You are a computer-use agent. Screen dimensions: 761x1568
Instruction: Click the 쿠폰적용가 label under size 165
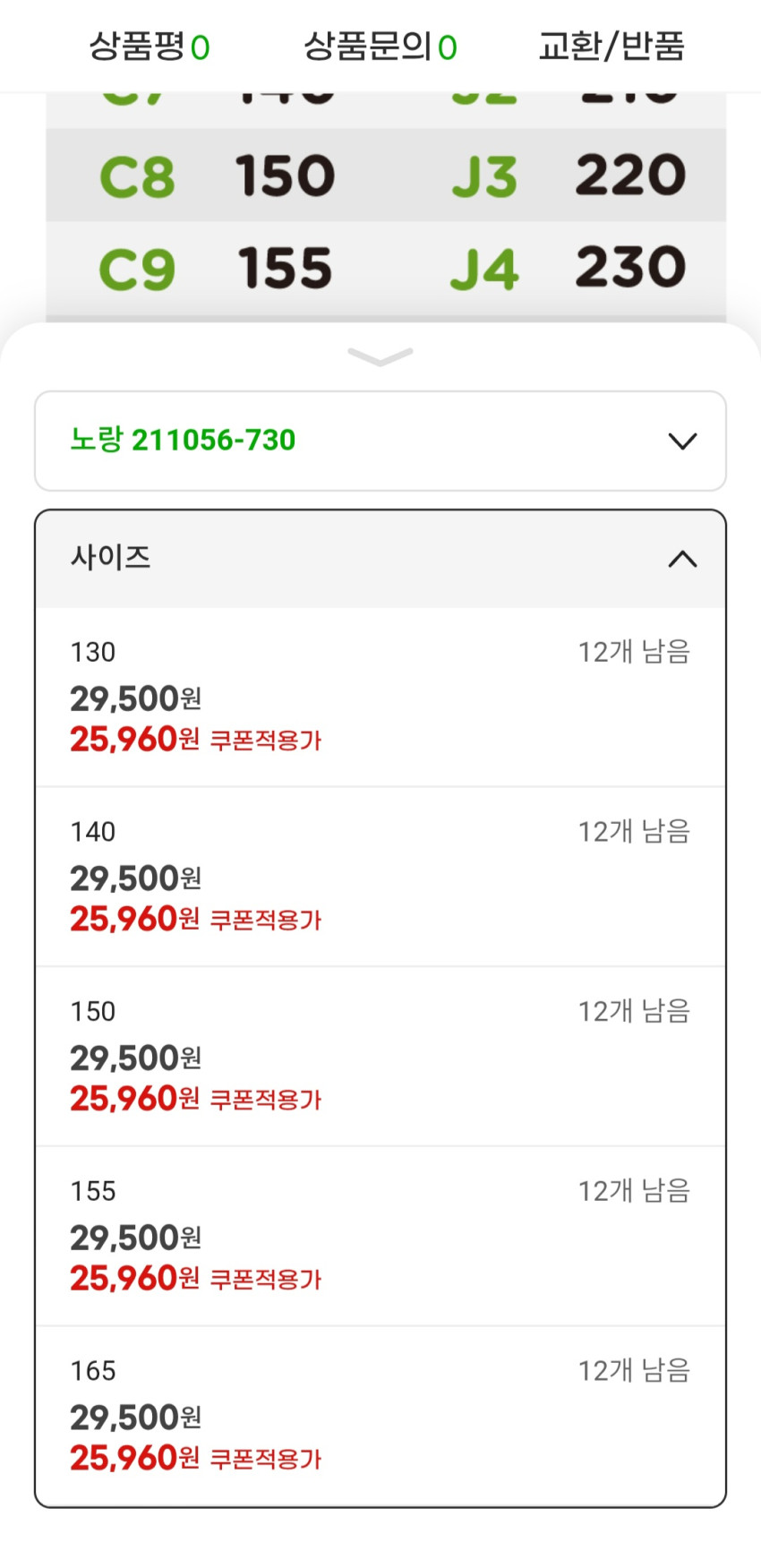click(x=265, y=1460)
